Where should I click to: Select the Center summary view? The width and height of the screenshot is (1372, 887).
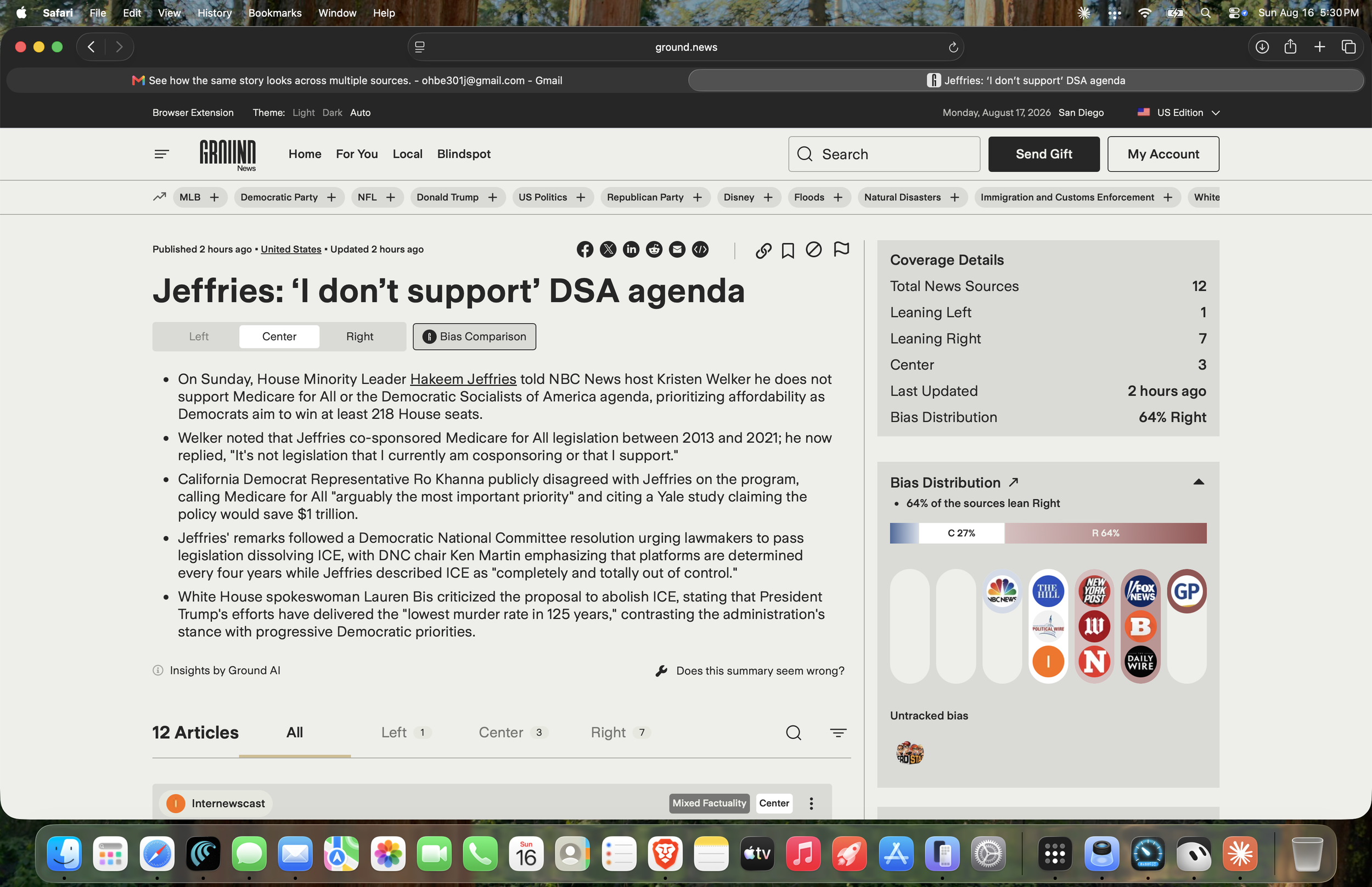279,336
